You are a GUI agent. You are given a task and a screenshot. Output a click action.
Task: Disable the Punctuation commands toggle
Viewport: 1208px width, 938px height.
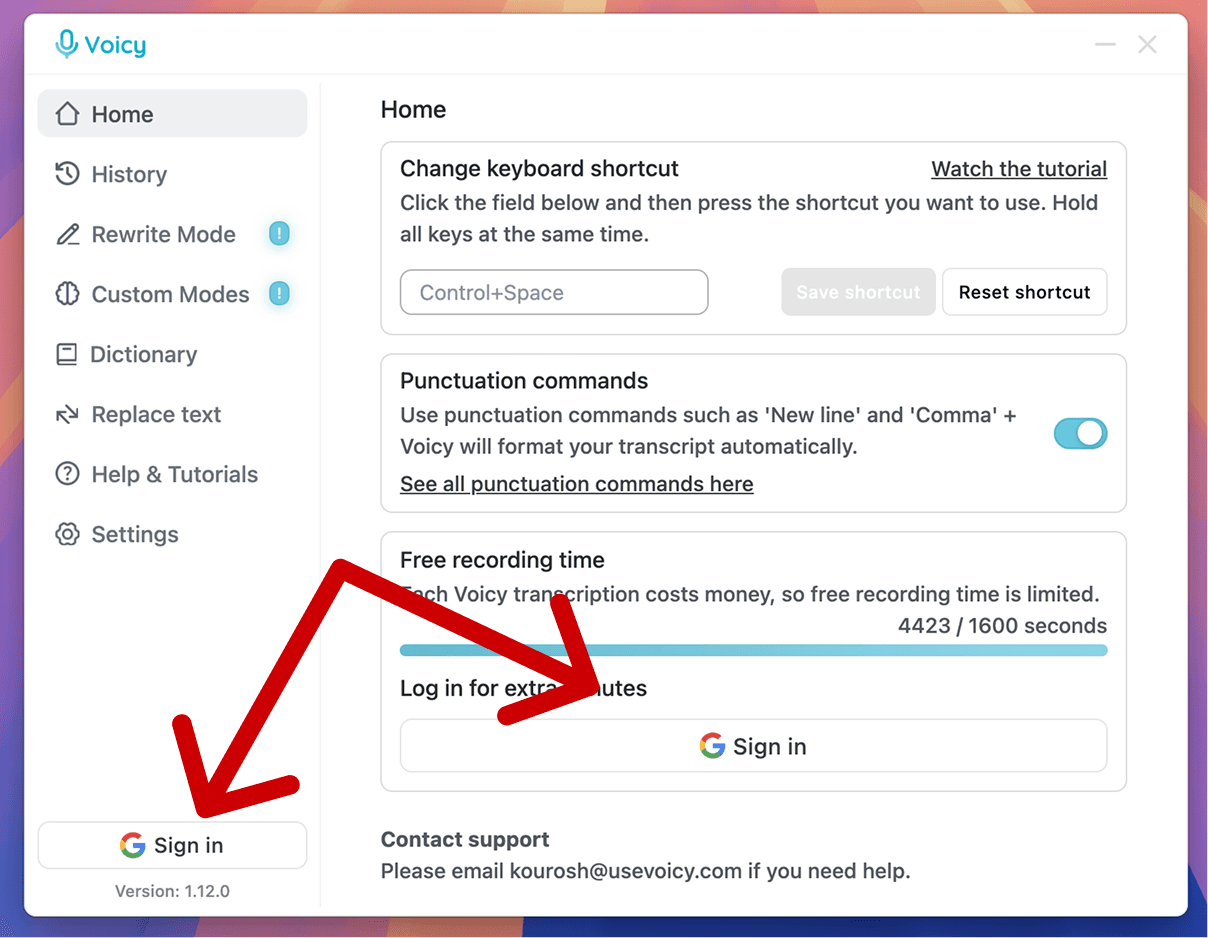1080,433
